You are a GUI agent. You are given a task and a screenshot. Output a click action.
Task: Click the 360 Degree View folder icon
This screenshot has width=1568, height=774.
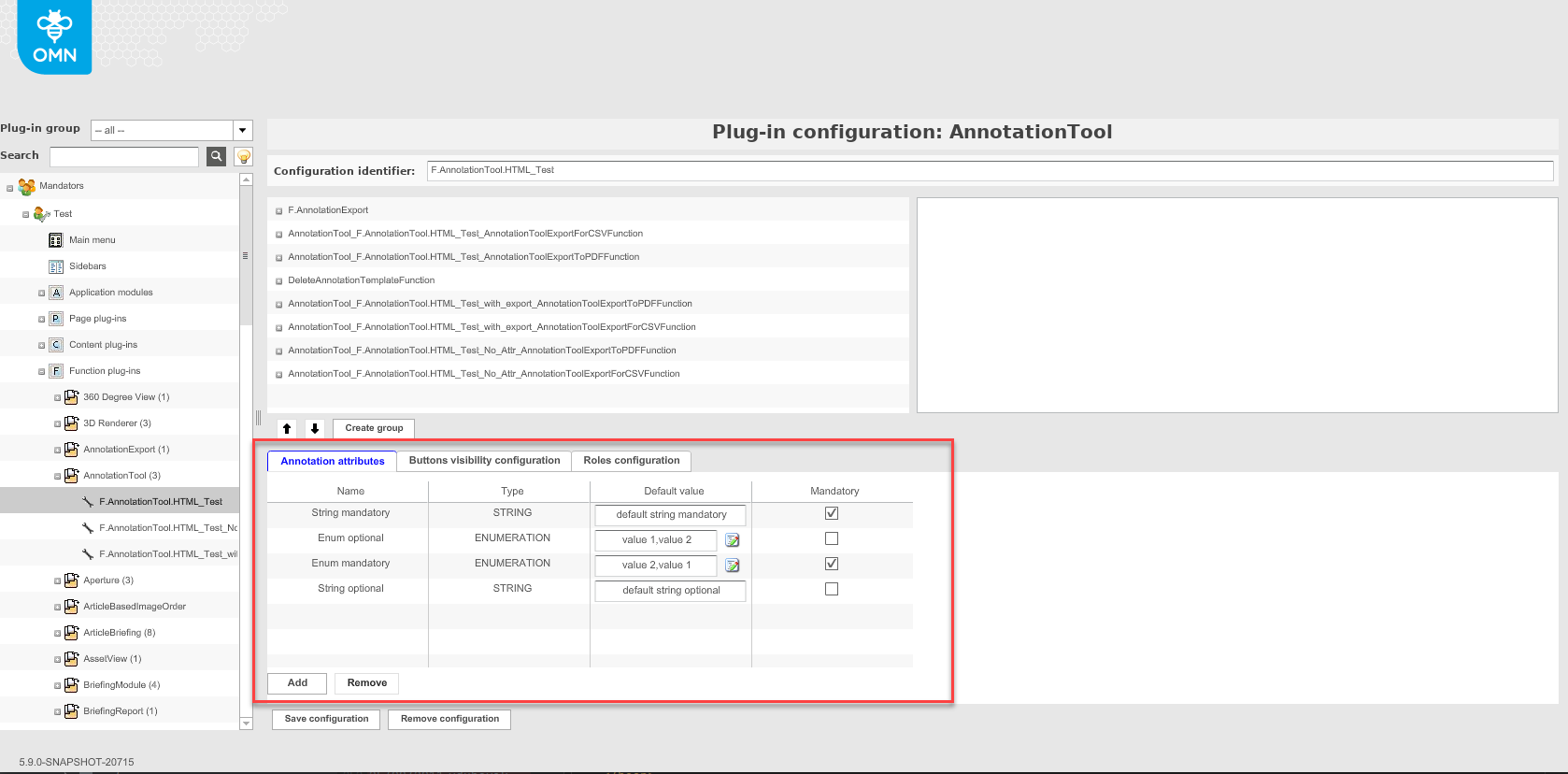pyautogui.click(x=71, y=397)
